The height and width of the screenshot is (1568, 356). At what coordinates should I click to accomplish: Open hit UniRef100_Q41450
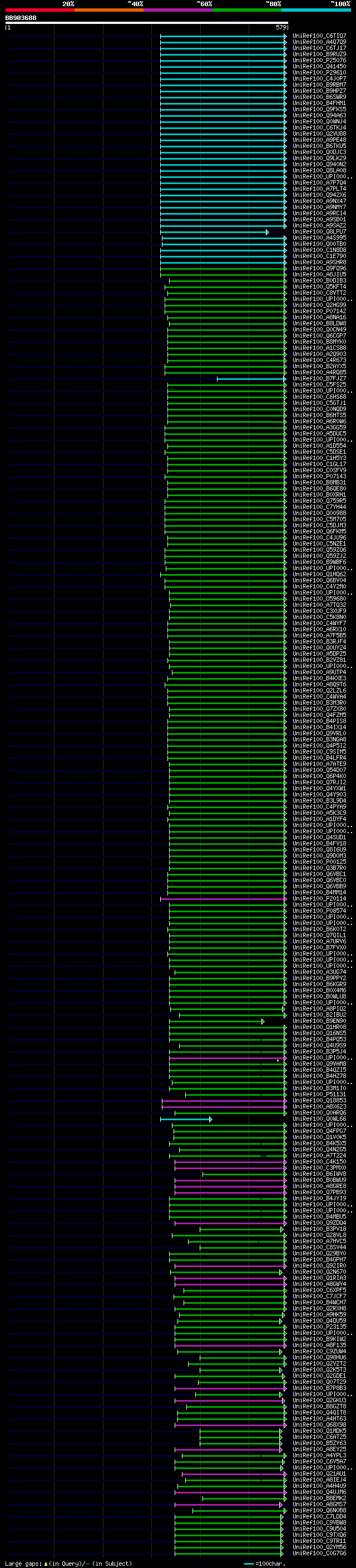pos(319,66)
